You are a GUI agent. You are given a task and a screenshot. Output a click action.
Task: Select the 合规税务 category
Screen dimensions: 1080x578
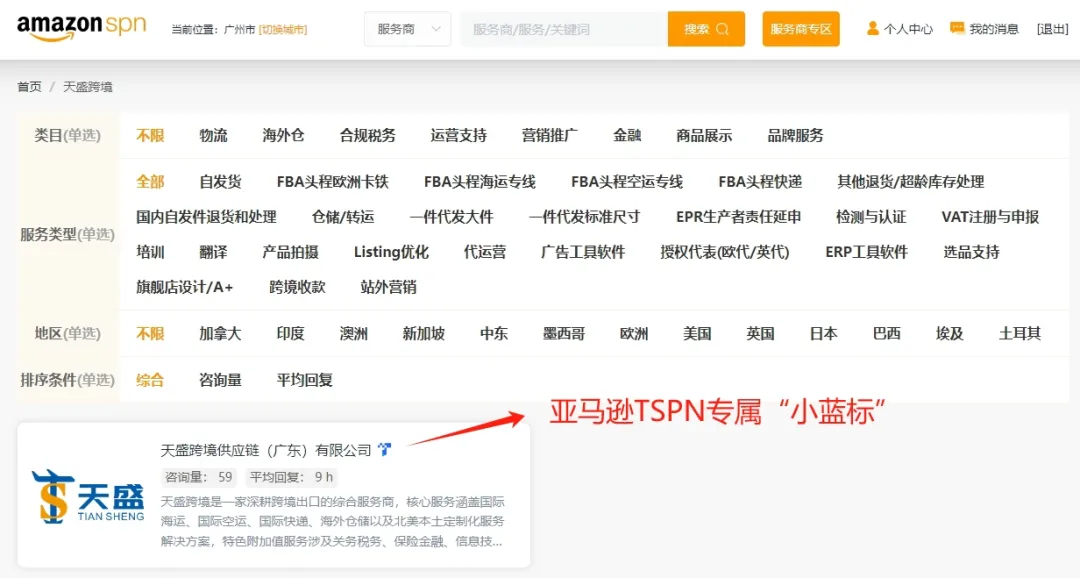pyautogui.click(x=368, y=136)
